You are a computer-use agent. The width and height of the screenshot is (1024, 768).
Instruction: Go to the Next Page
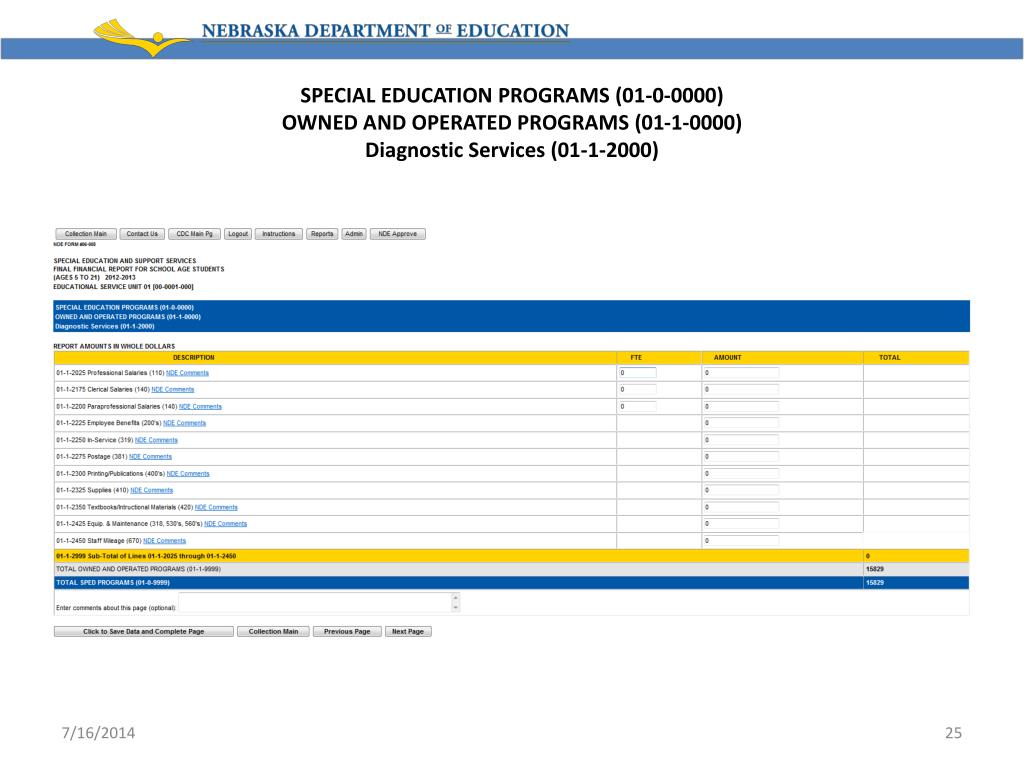tap(408, 632)
